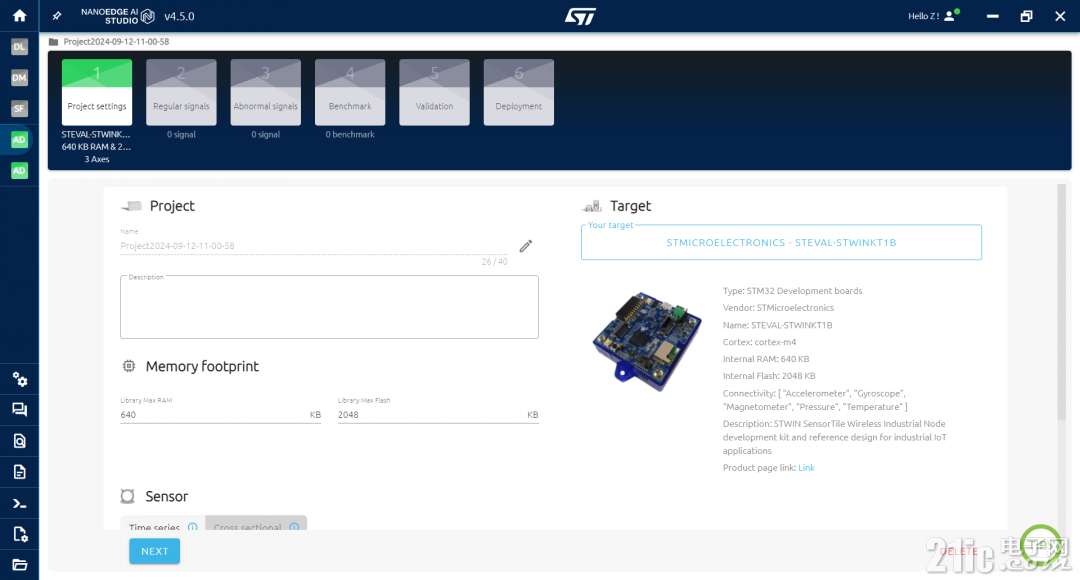Screen dimensions: 1080x580
Task: Open step 4 Benchmark
Action: (x=350, y=92)
